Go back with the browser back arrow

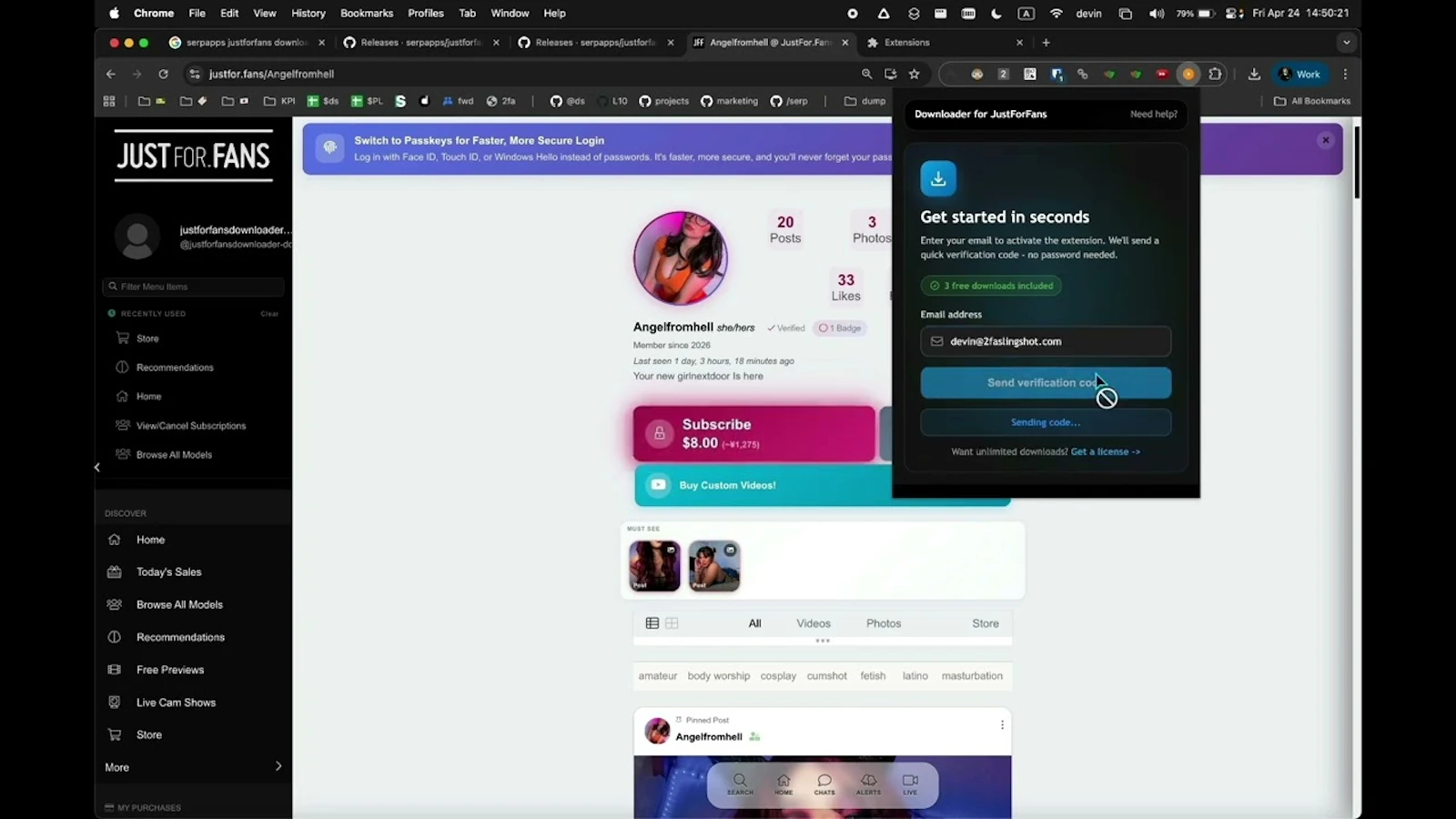[x=111, y=75]
